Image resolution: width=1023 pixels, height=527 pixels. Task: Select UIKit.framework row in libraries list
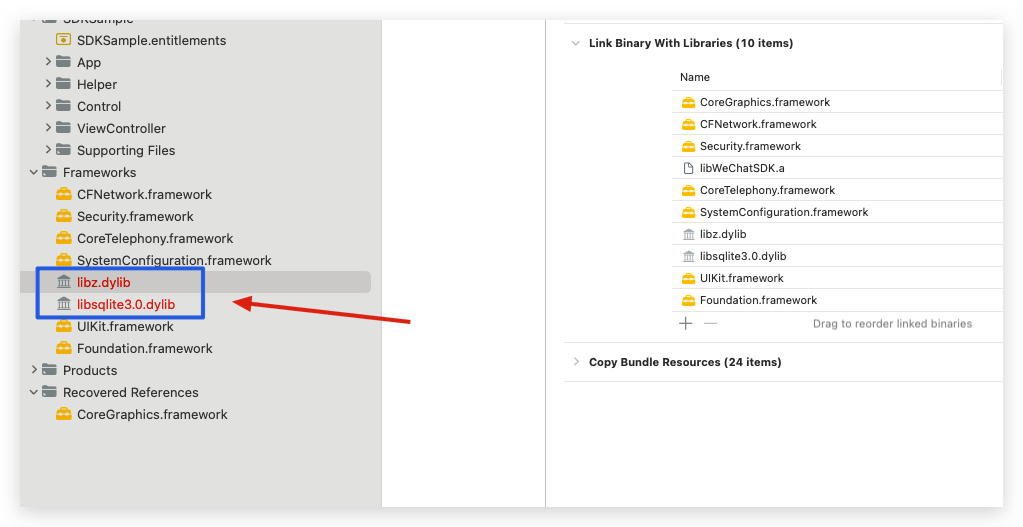(x=838, y=279)
